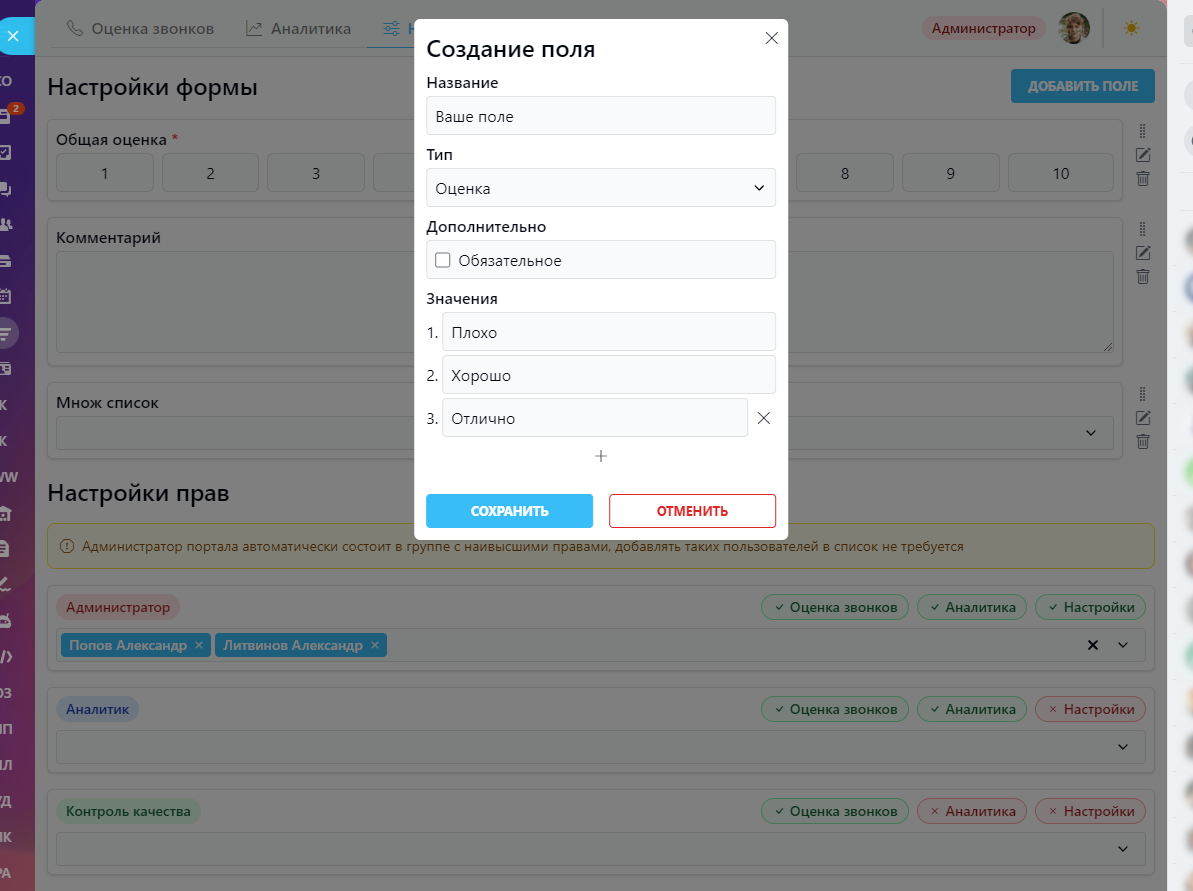
Task: Toggle theme with the sun icon
Action: pos(1131,28)
